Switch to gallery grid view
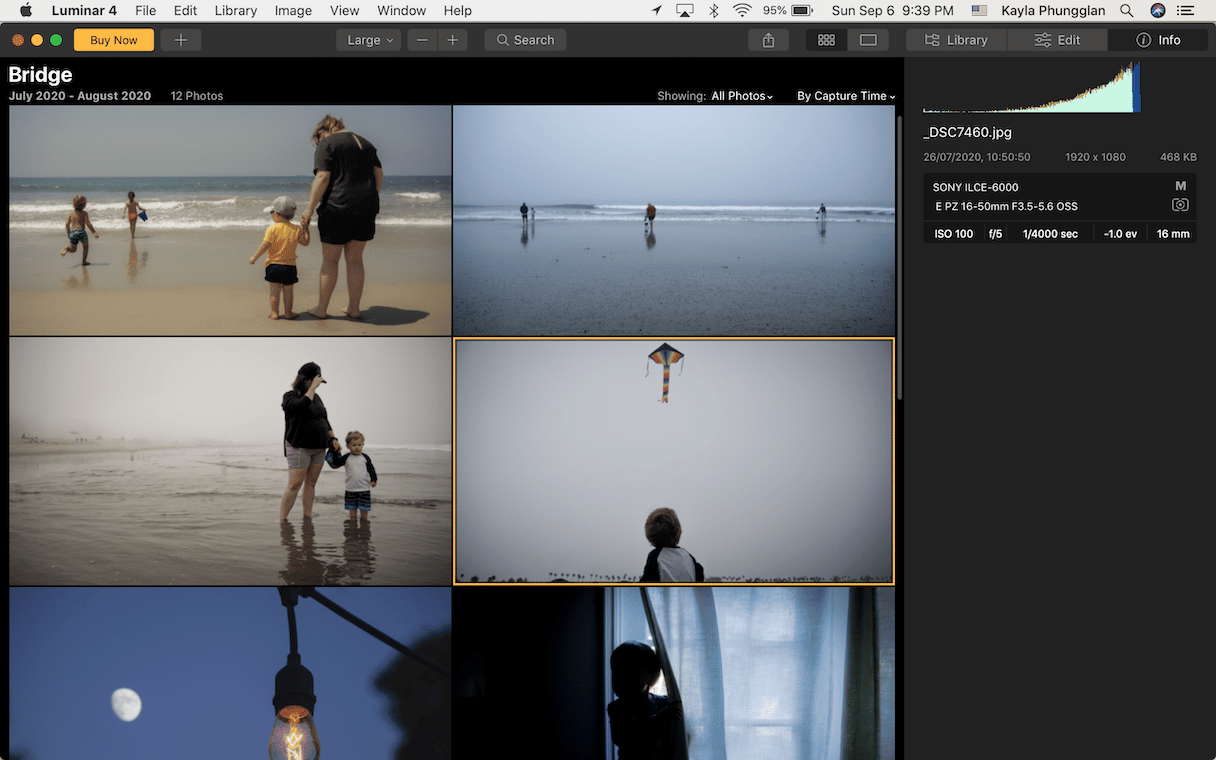Viewport: 1216px width, 760px height. pyautogui.click(x=826, y=40)
